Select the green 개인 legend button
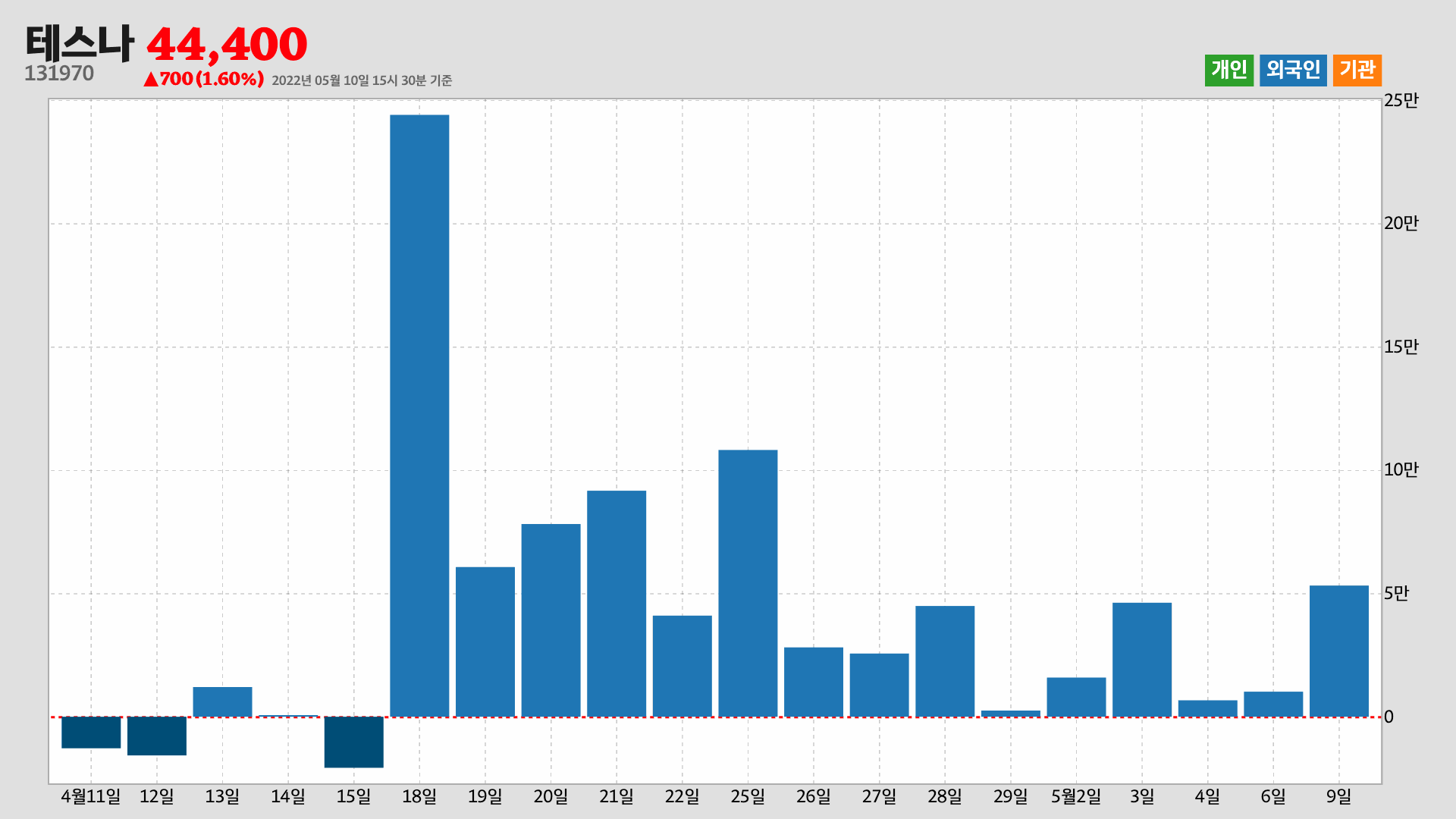Image resolution: width=1456 pixels, height=819 pixels. point(1228,71)
